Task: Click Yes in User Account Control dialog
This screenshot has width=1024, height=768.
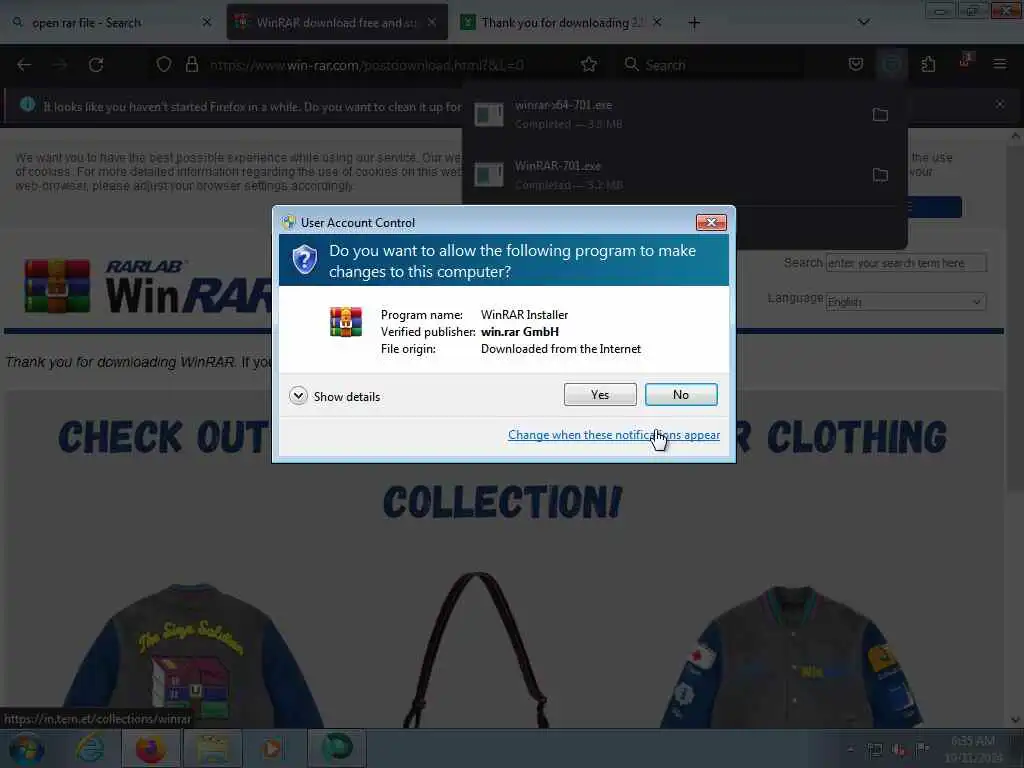Action: pyautogui.click(x=600, y=394)
